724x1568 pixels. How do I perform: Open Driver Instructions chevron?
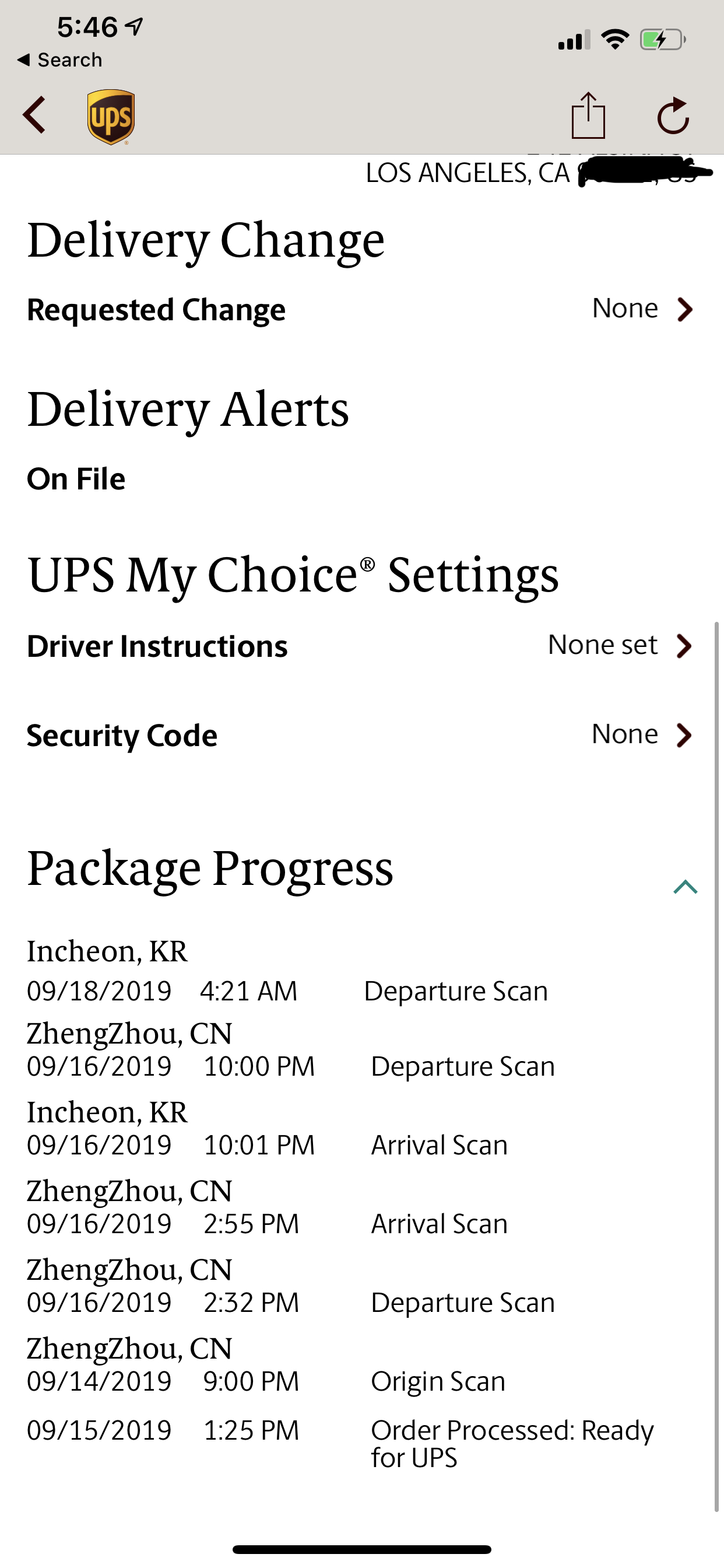[684, 646]
